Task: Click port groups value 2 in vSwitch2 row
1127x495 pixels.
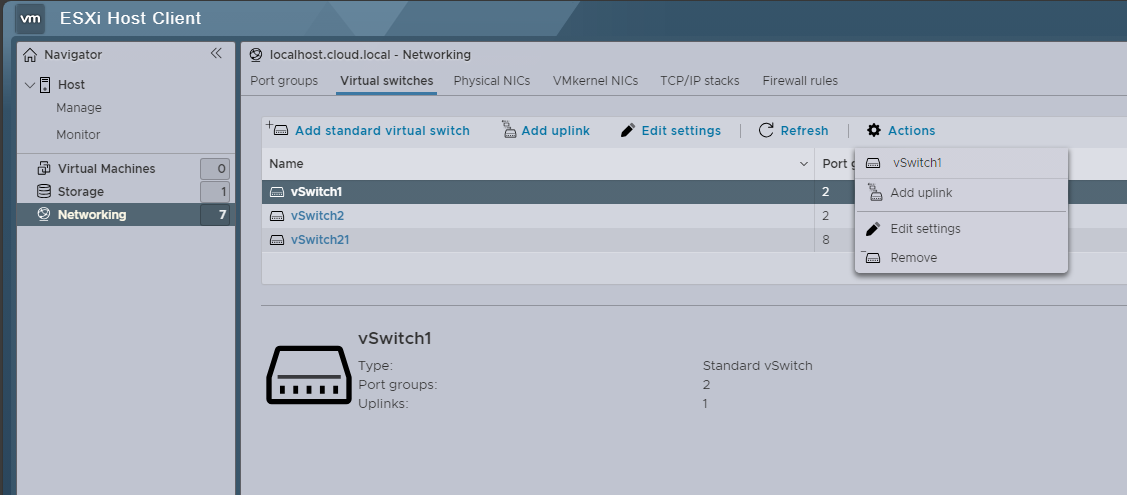Action: (x=826, y=216)
